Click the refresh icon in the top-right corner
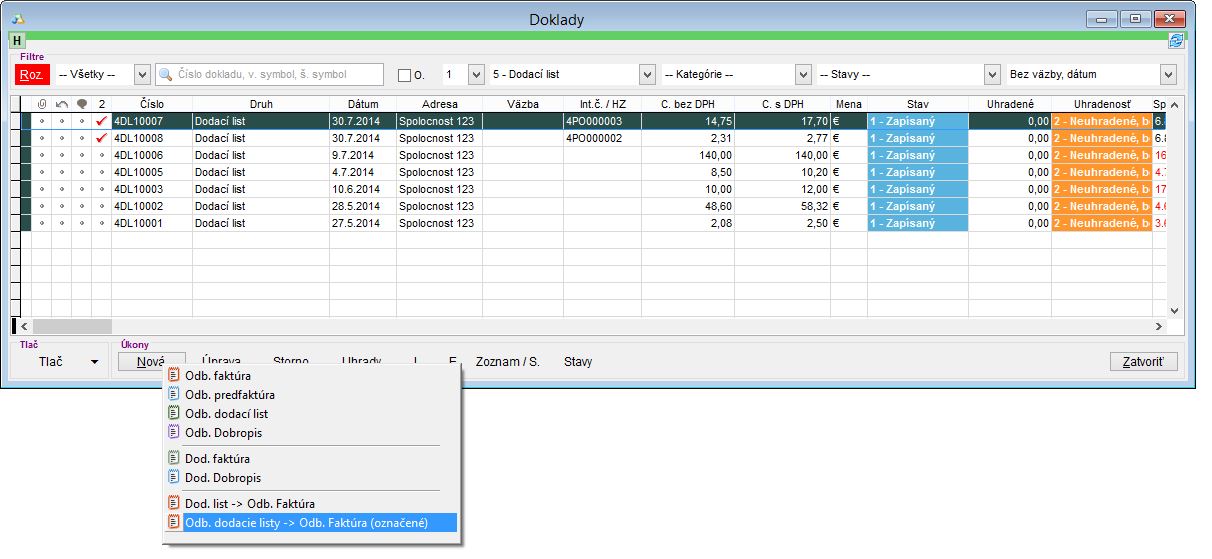Screen dimensions: 1212x559 tap(1176, 41)
